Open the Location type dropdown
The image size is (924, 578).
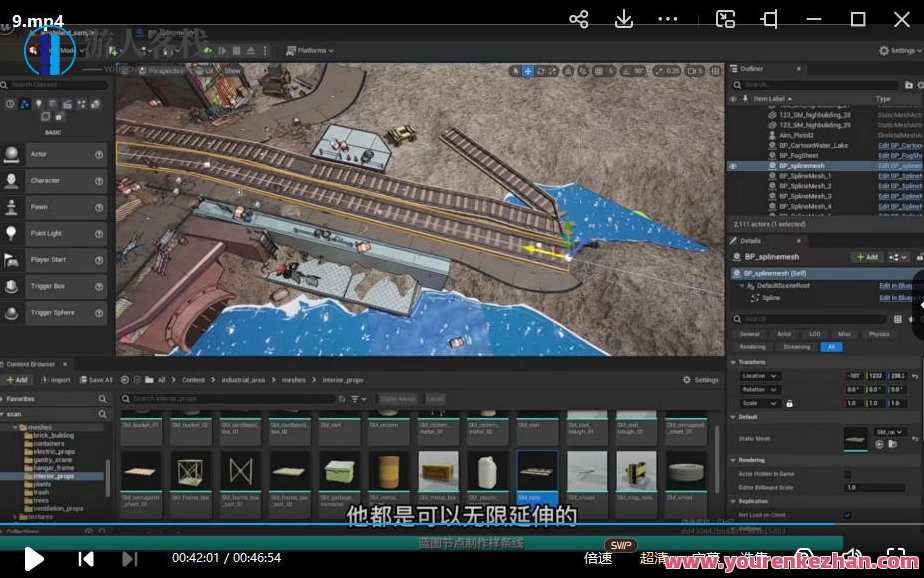(761, 376)
